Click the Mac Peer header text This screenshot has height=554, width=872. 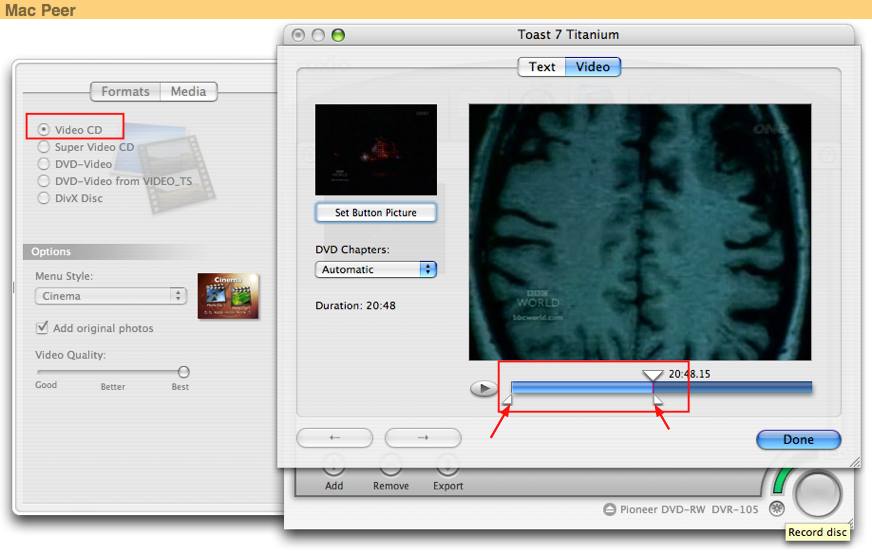[x=40, y=10]
